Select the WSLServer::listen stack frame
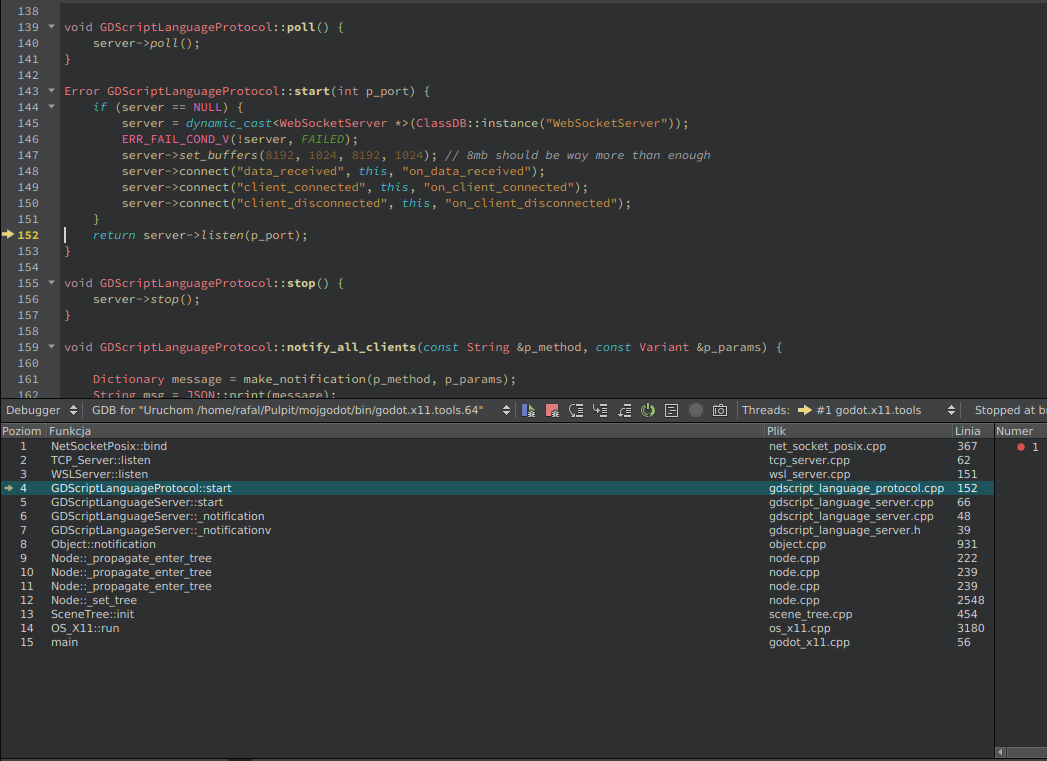 tap(497, 474)
